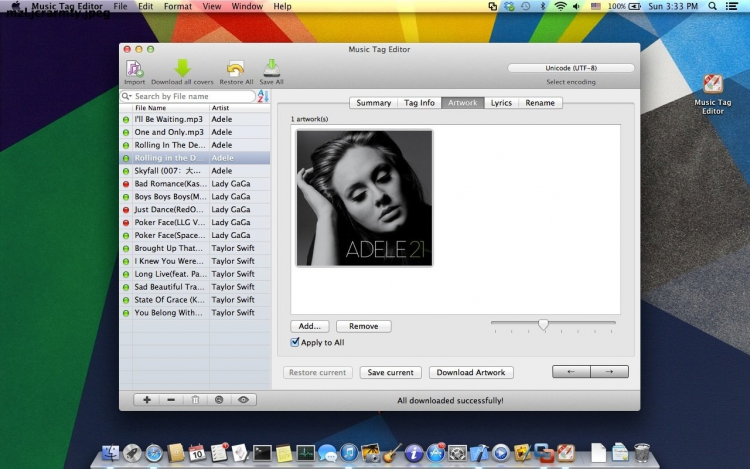The image size is (750, 469).
Task: Click the previous track left arrow button
Action: 571,371
